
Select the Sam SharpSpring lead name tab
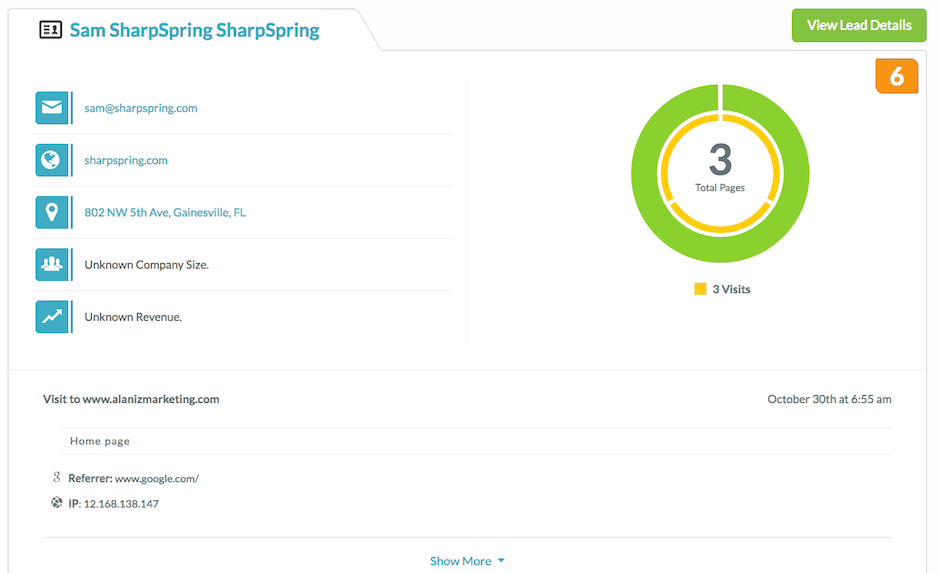[x=194, y=30]
